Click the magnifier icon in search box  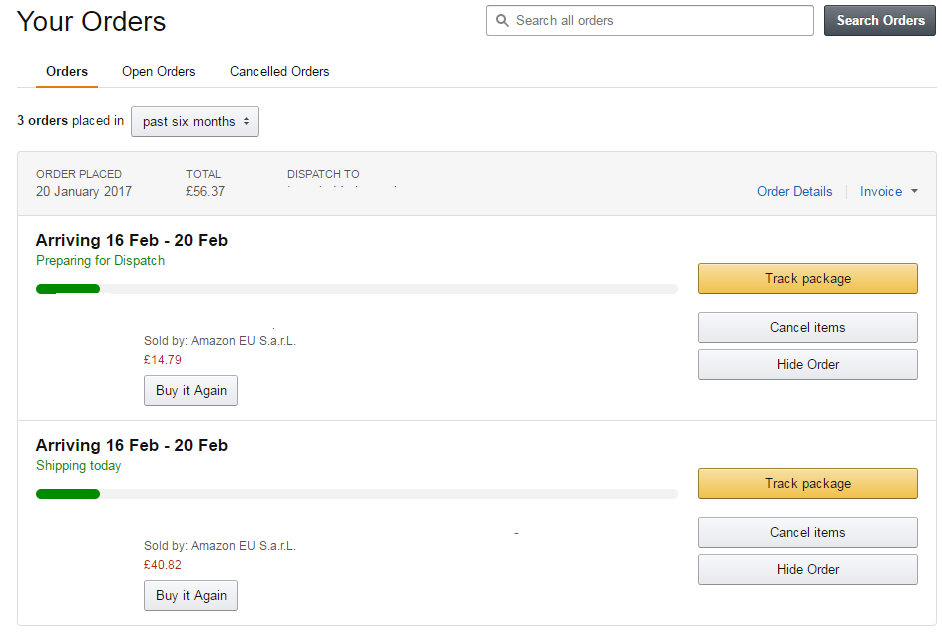coord(502,20)
